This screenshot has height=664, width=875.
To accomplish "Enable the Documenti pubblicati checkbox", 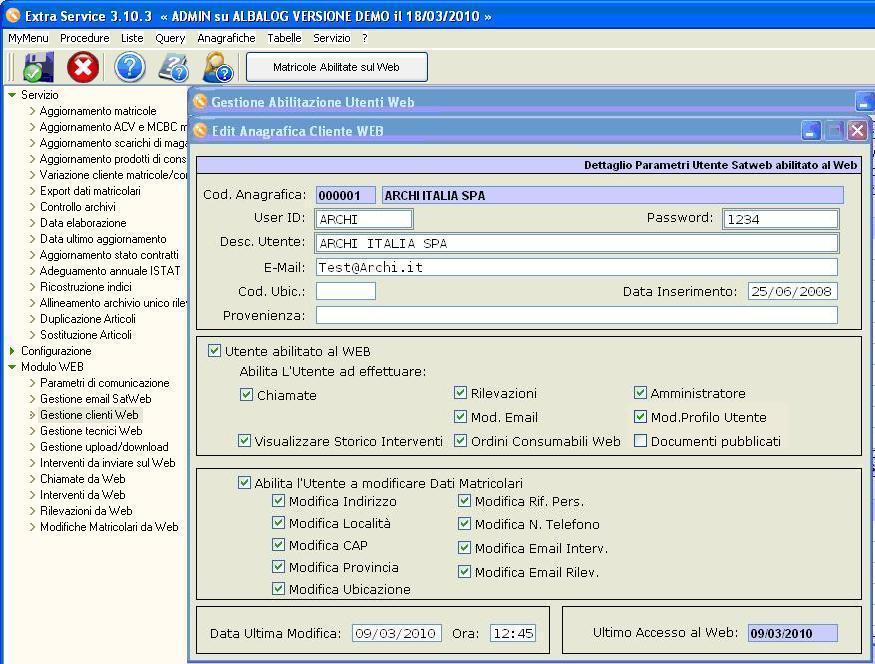I will click(640, 441).
